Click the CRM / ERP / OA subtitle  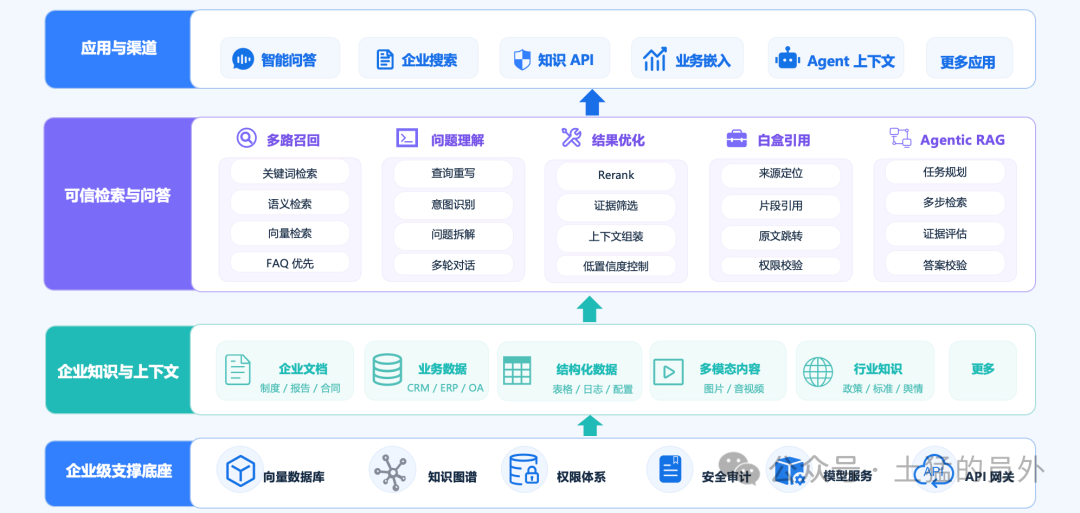(446, 388)
